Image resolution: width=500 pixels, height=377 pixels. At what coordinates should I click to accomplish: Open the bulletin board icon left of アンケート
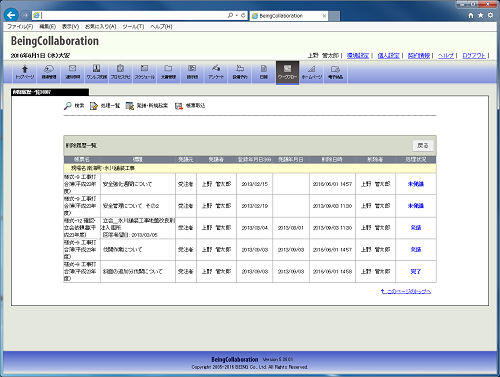point(192,68)
